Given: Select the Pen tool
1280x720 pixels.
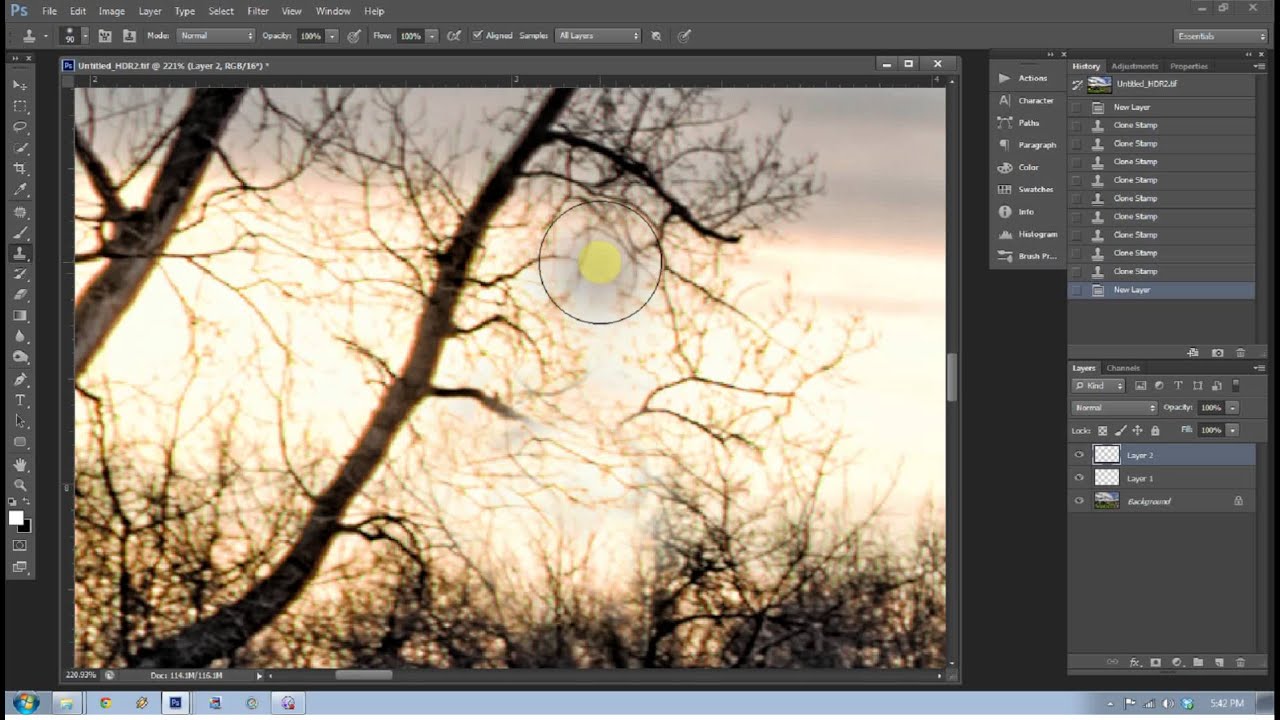Looking at the screenshot, I should [20, 380].
